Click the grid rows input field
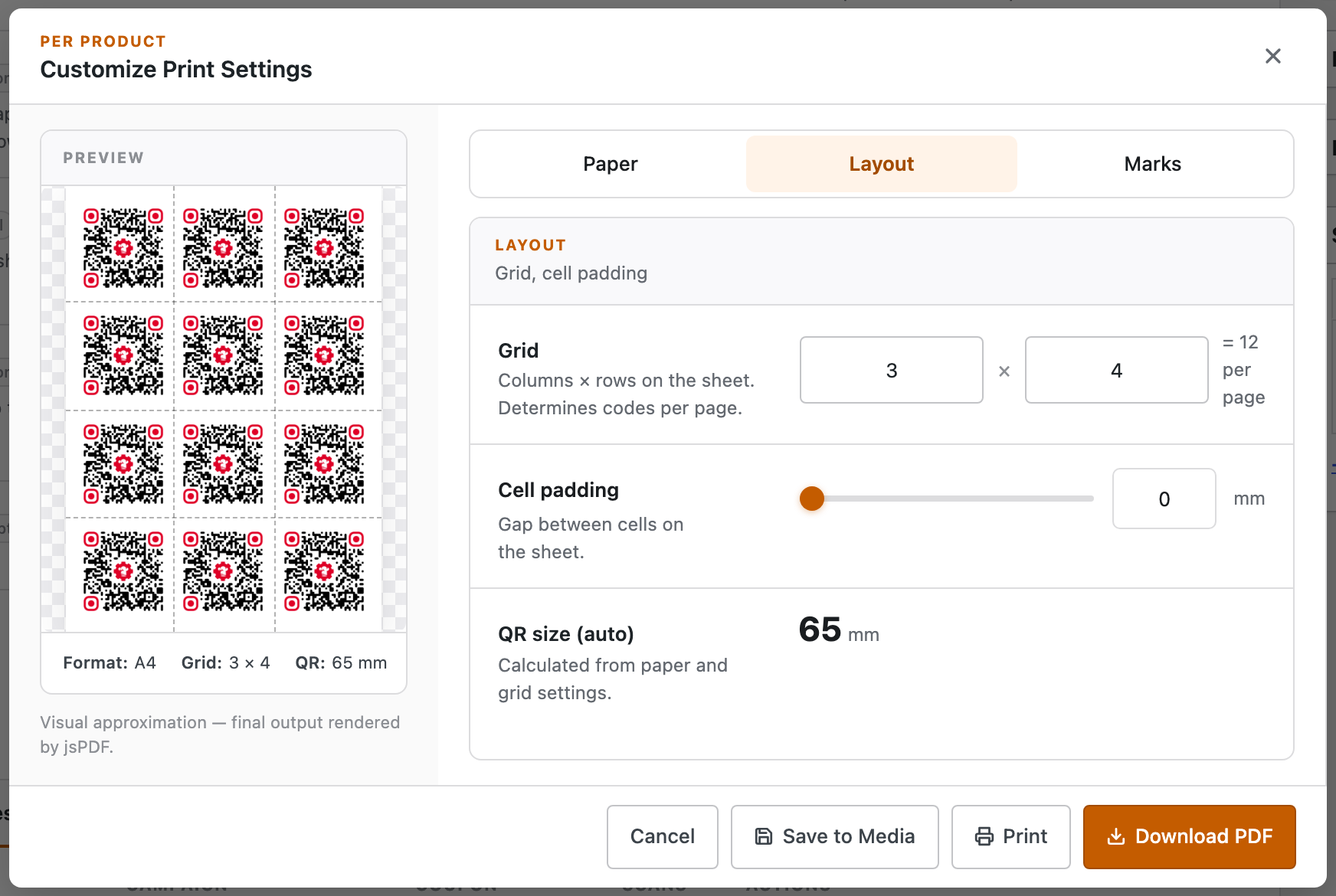This screenshot has width=1336, height=896. tap(1117, 370)
